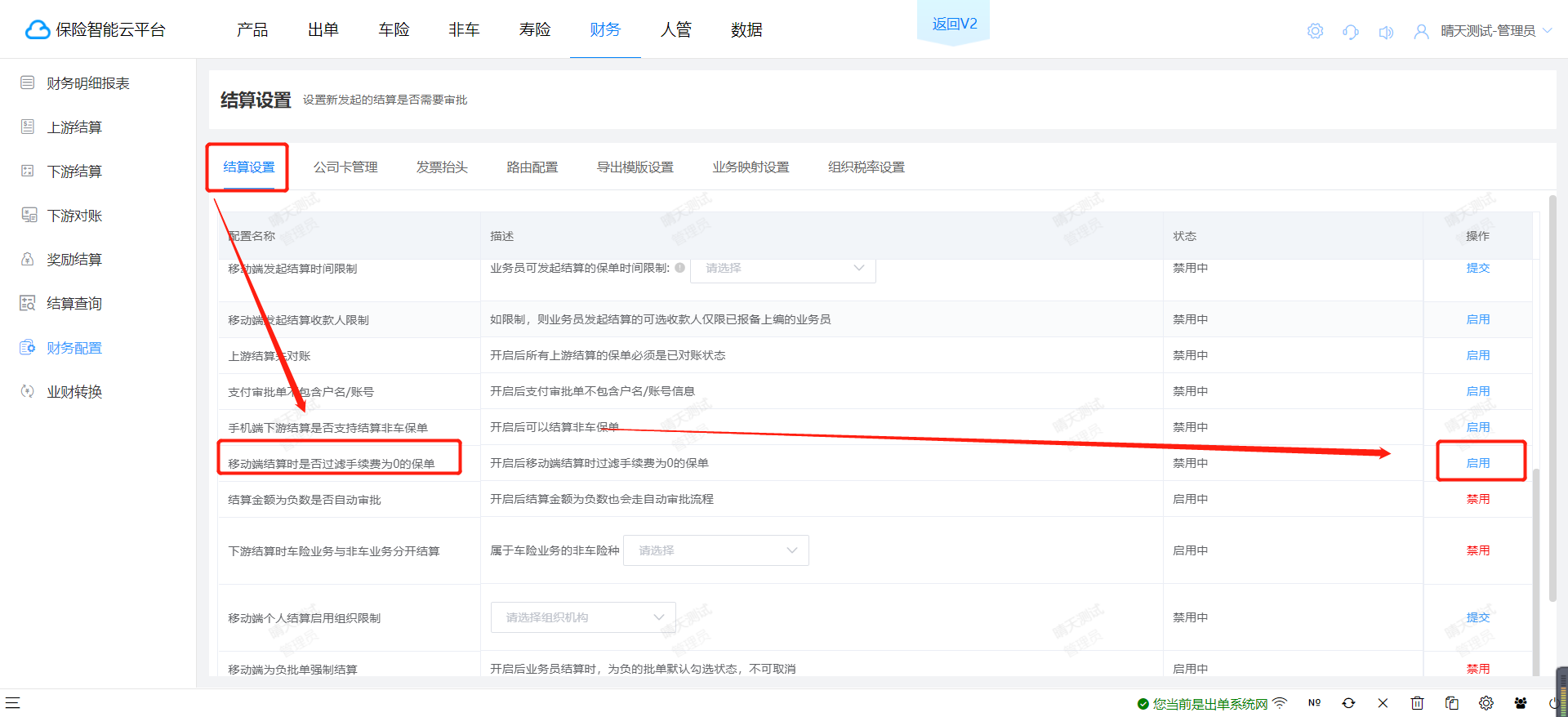
Task: Open the 非车 top menu
Action: 464,29
